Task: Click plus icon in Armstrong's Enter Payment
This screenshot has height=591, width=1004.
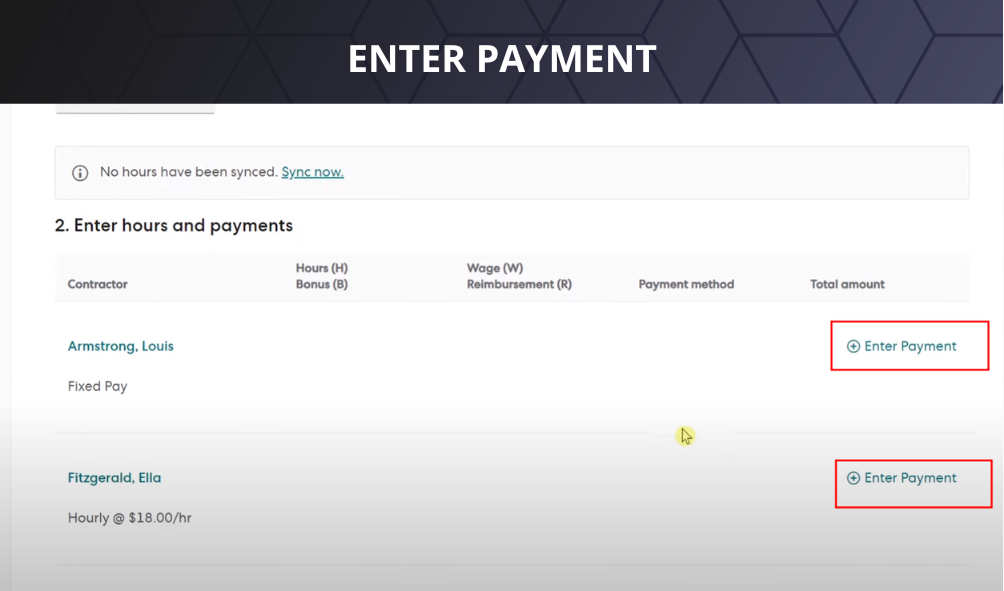Action: [854, 346]
